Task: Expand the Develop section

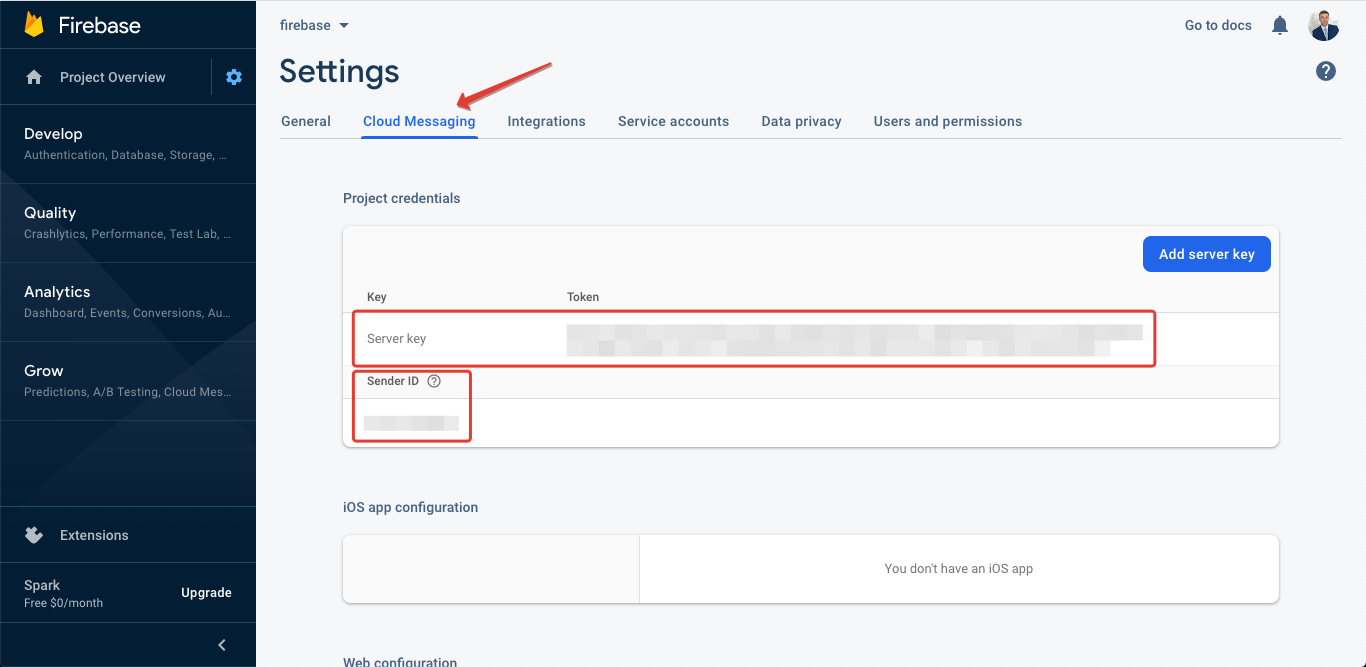Action: tap(128, 143)
